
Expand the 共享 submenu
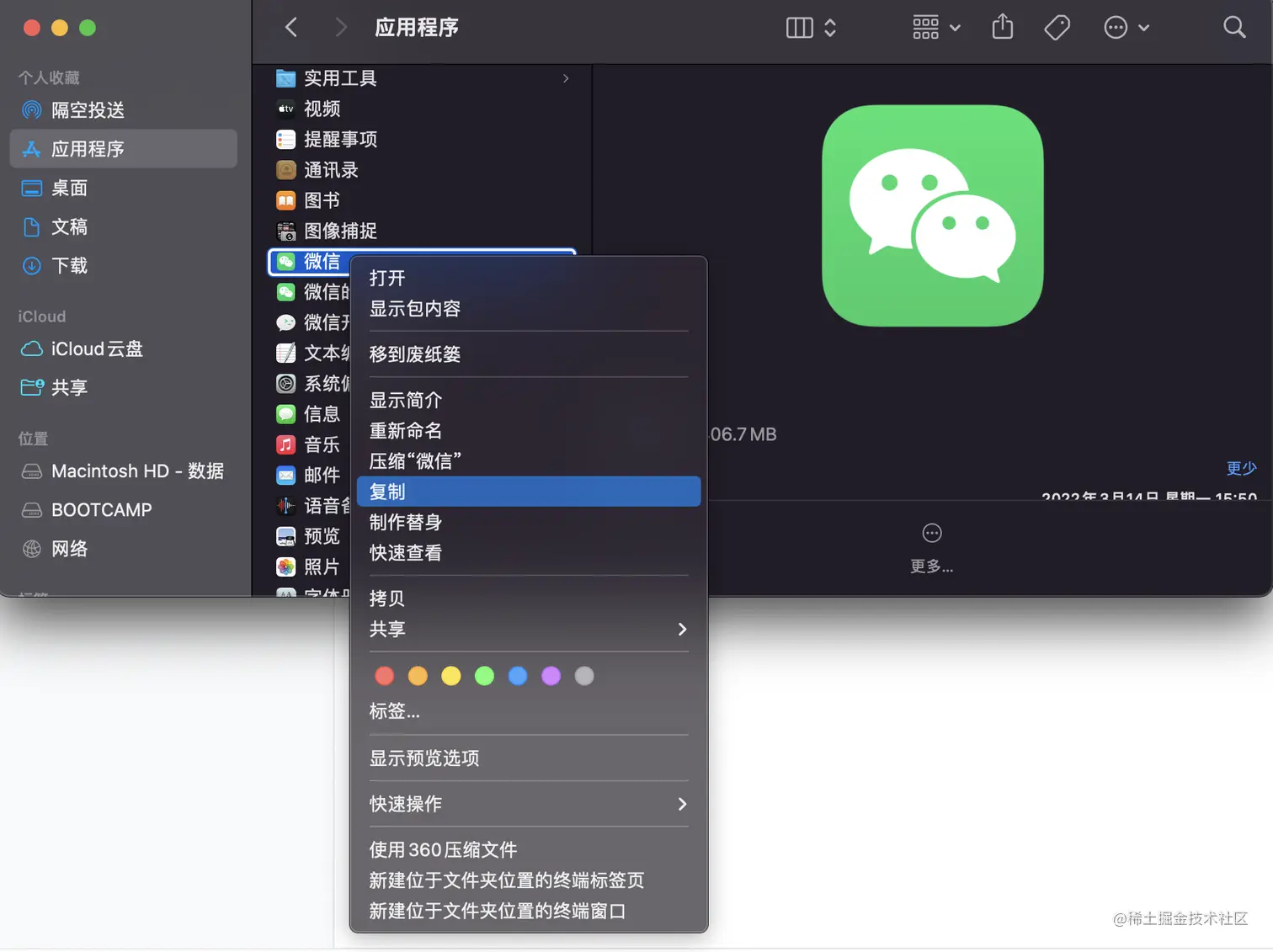tap(529, 629)
